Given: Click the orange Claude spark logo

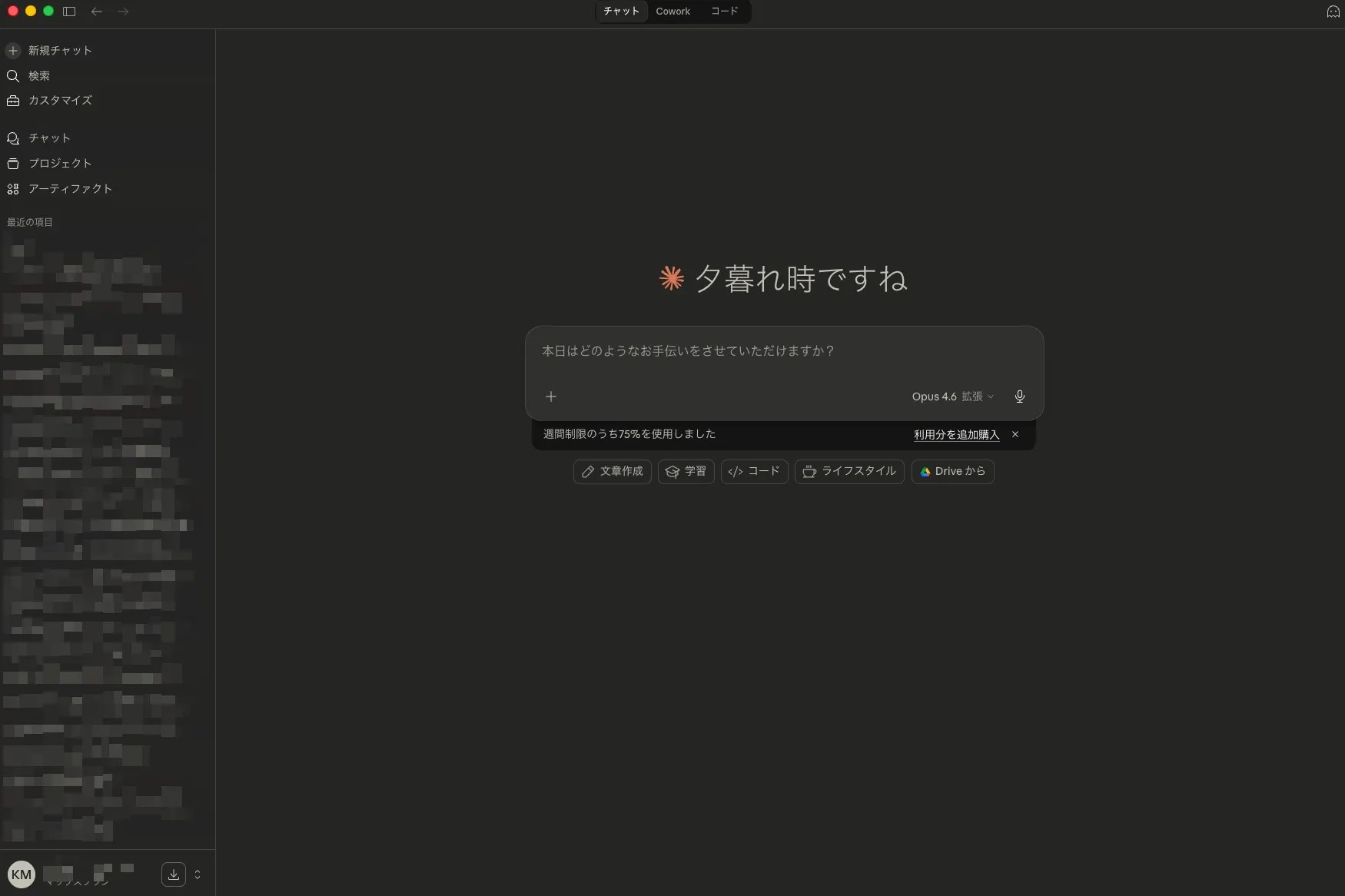Looking at the screenshot, I should point(672,278).
